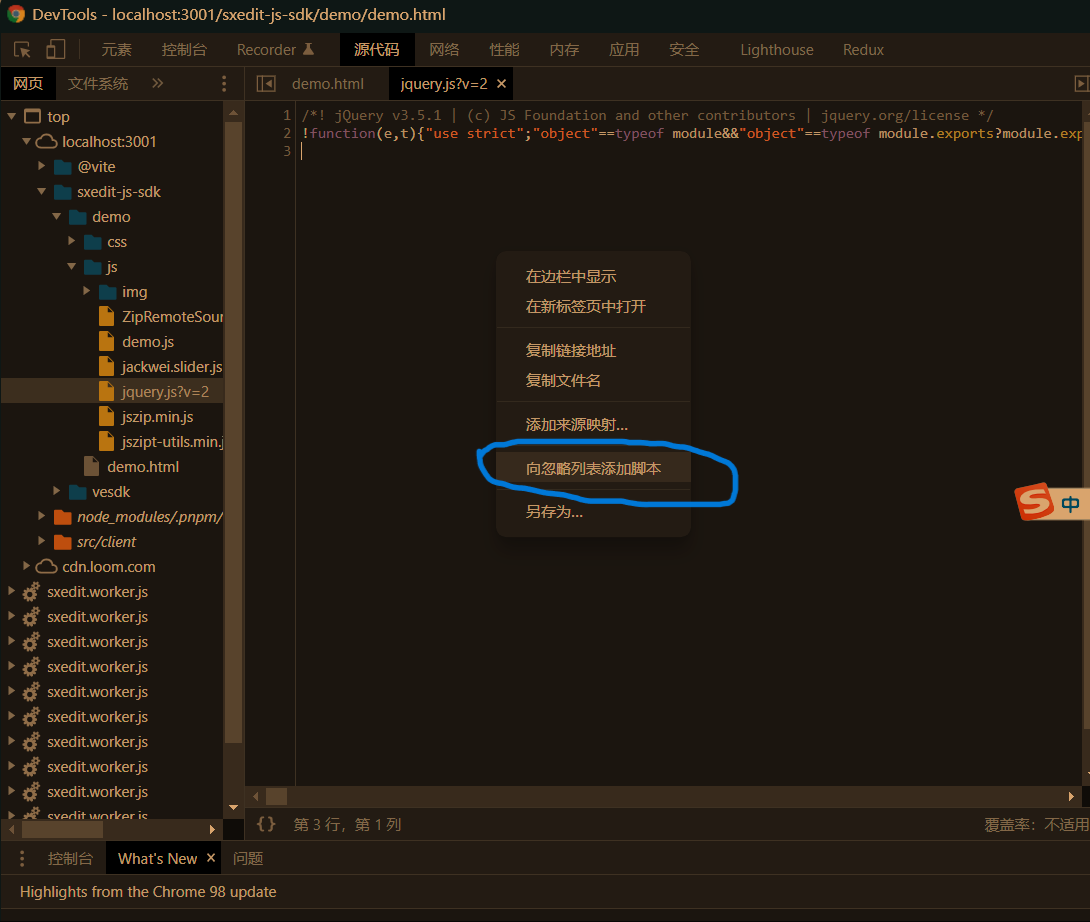Open demo.js in the file tree
1090x922 pixels.
point(148,342)
